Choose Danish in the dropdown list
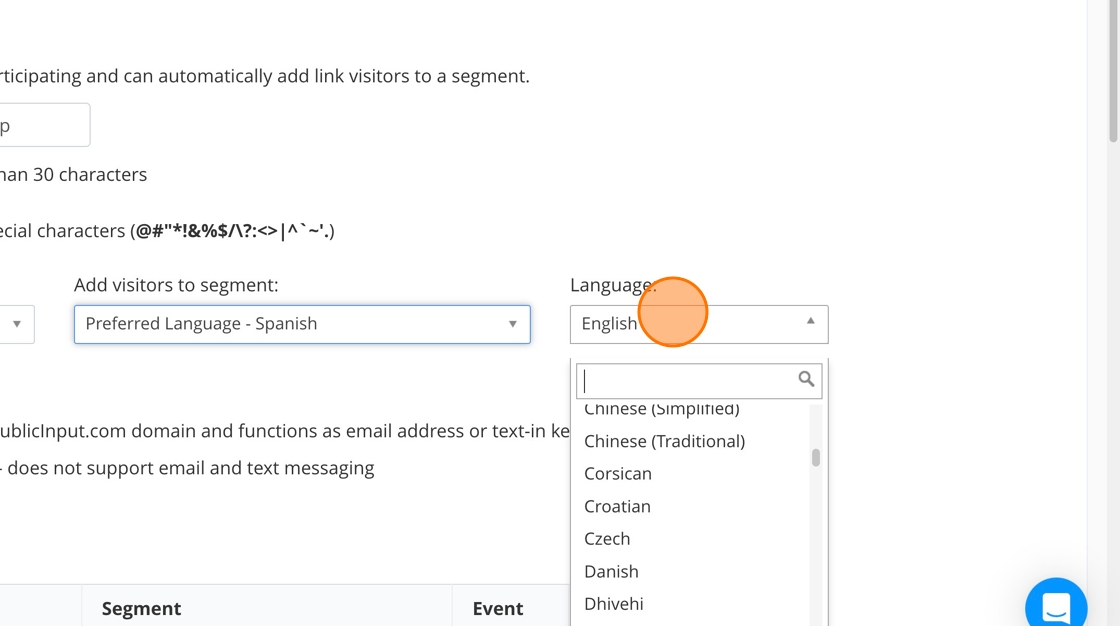This screenshot has width=1120, height=626. (x=611, y=571)
